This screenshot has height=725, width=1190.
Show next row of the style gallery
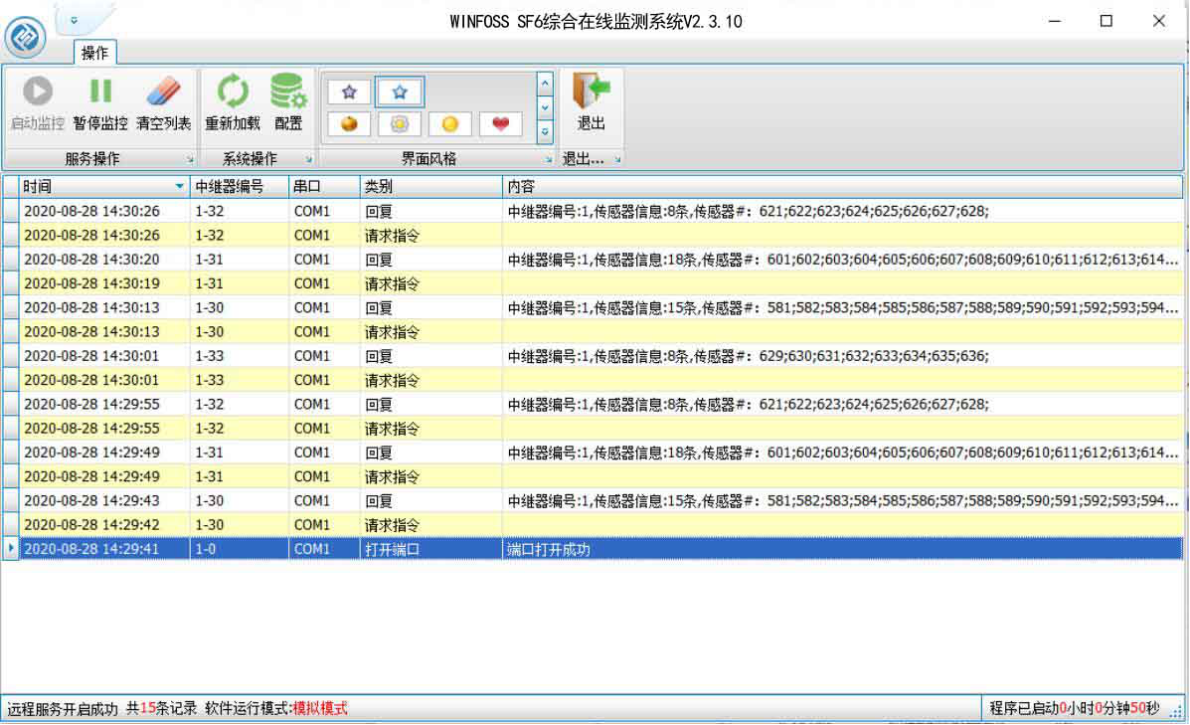coord(545,108)
